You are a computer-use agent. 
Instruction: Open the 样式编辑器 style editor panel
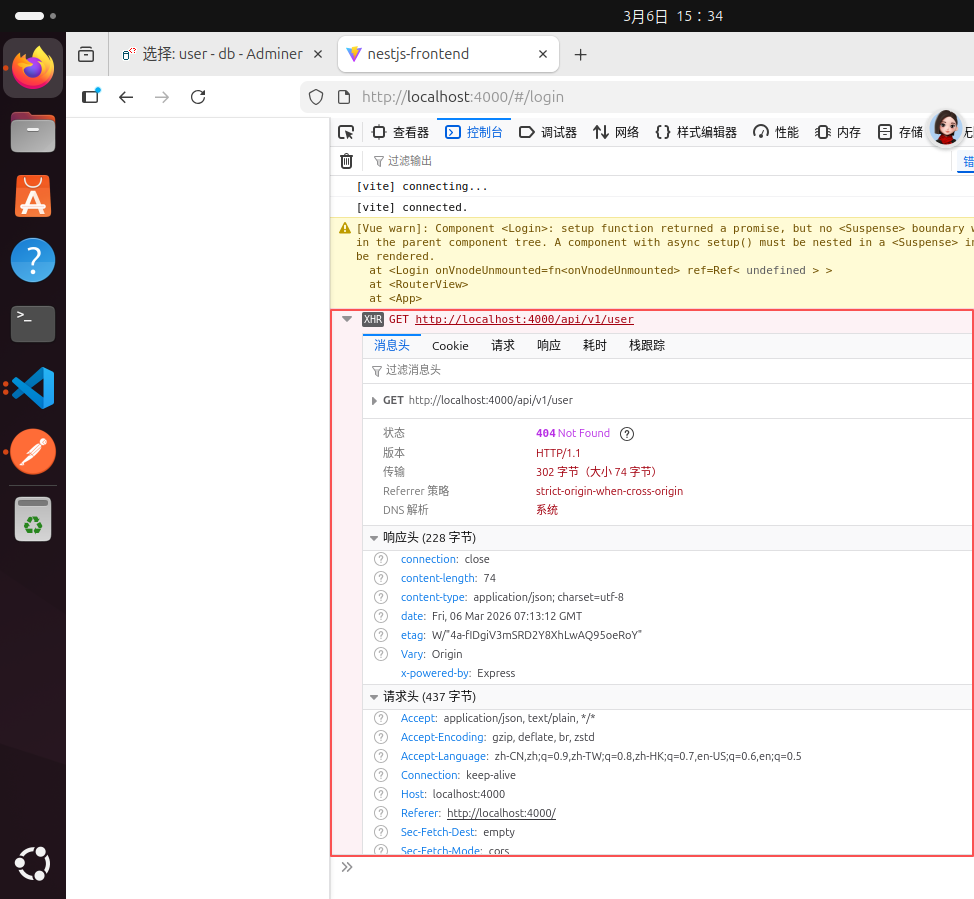(x=696, y=132)
